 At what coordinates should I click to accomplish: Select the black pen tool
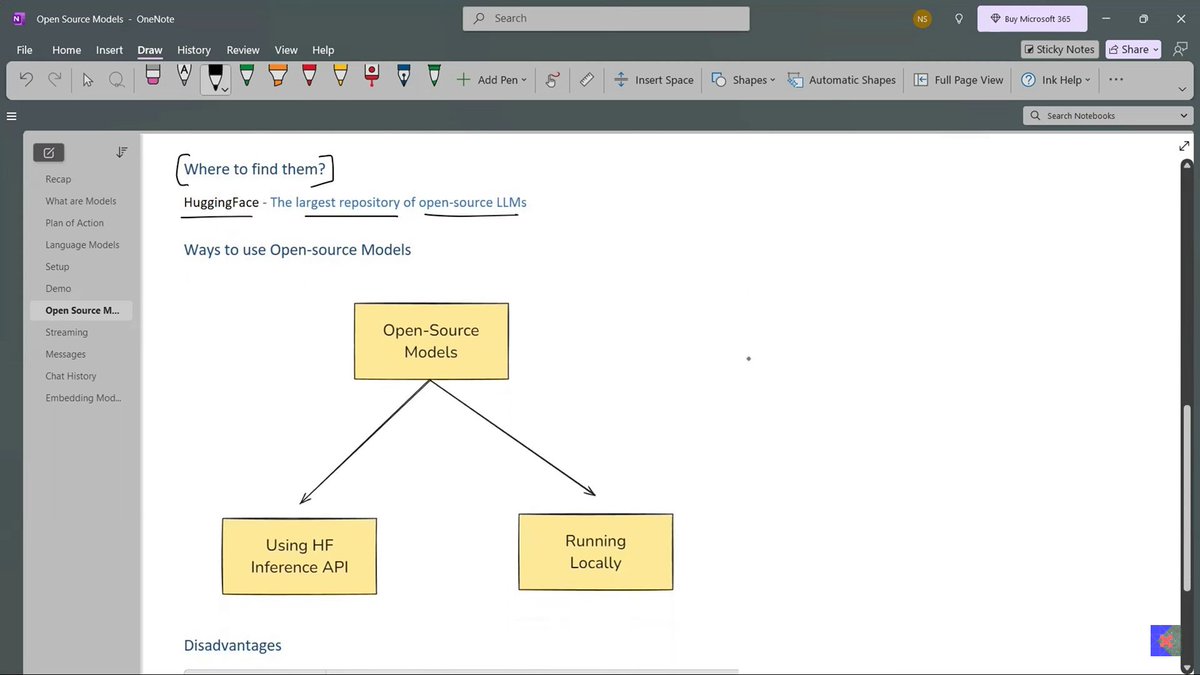(215, 79)
